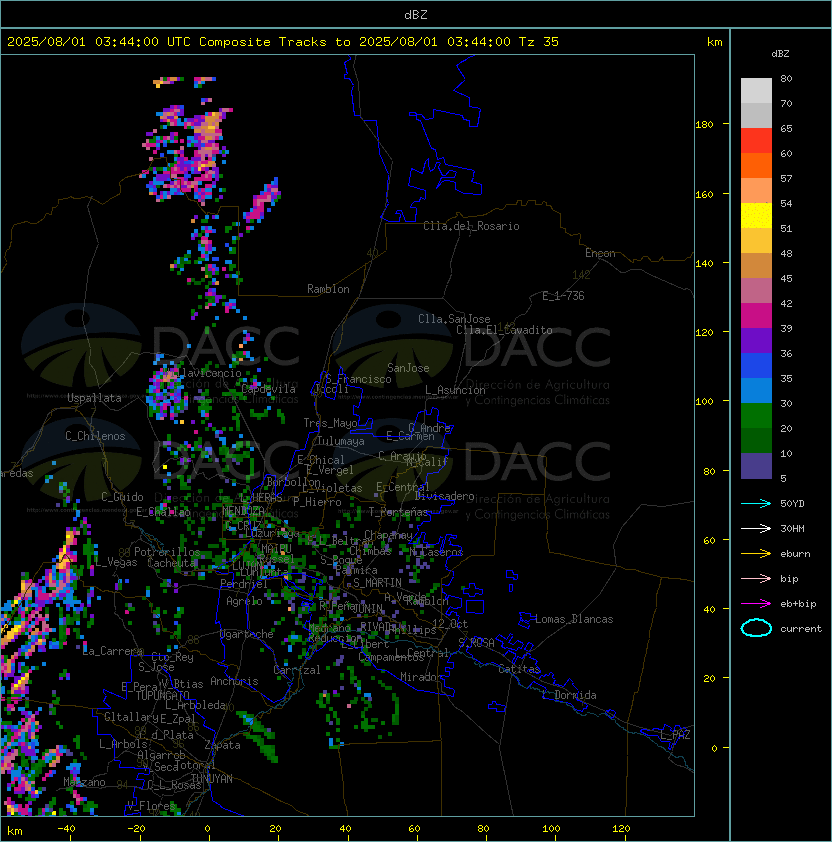Click the yellow eburn arrow in legend

pyautogui.click(x=756, y=554)
